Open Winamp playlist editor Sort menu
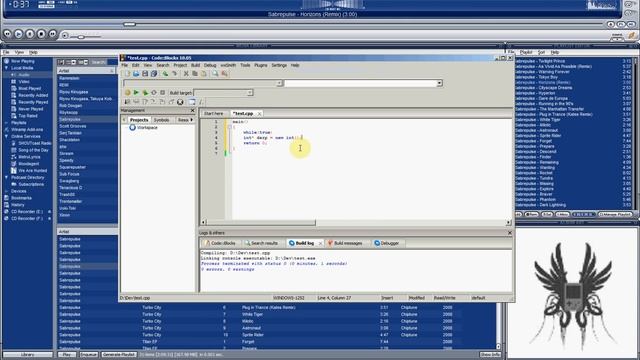This screenshot has width=640, height=360. click(x=541, y=52)
